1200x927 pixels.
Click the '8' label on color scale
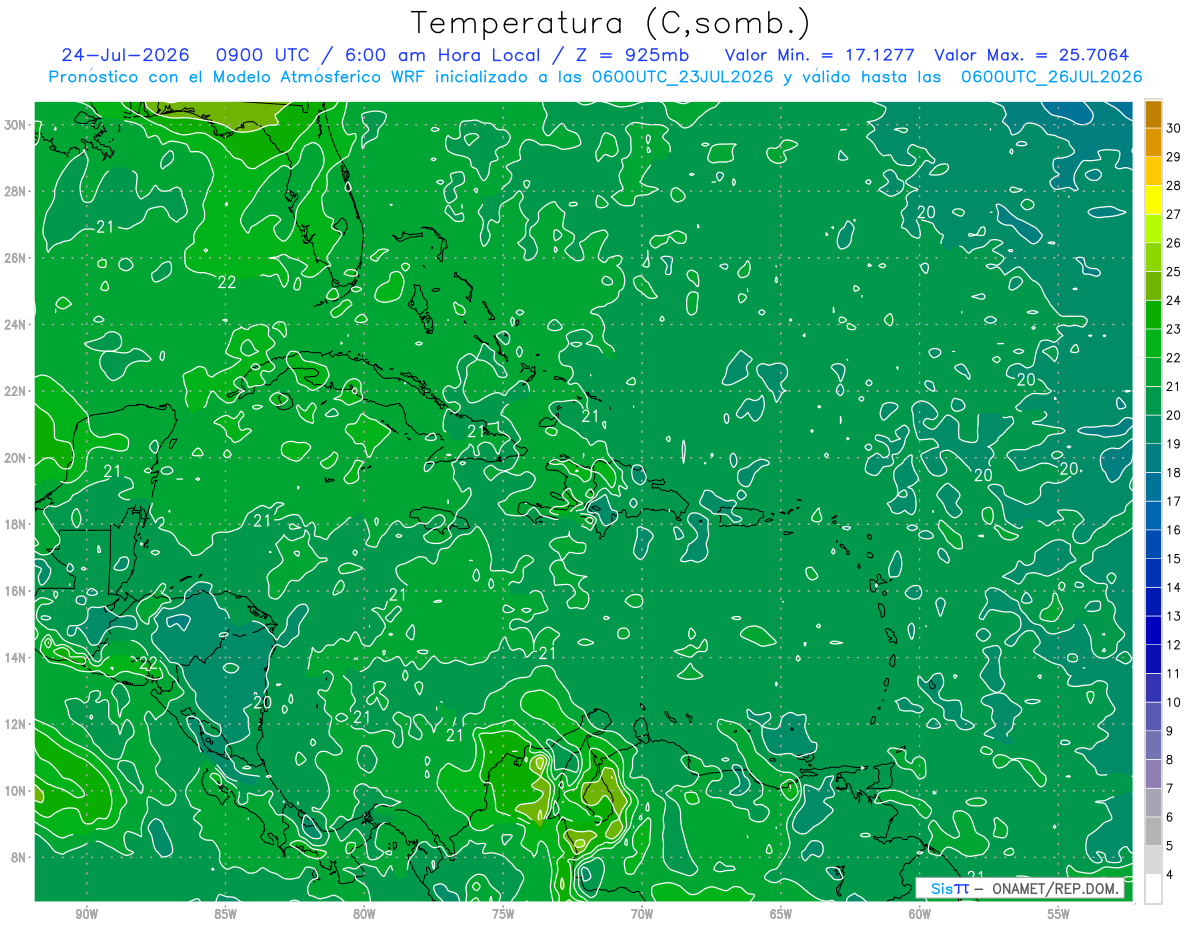point(1171,760)
